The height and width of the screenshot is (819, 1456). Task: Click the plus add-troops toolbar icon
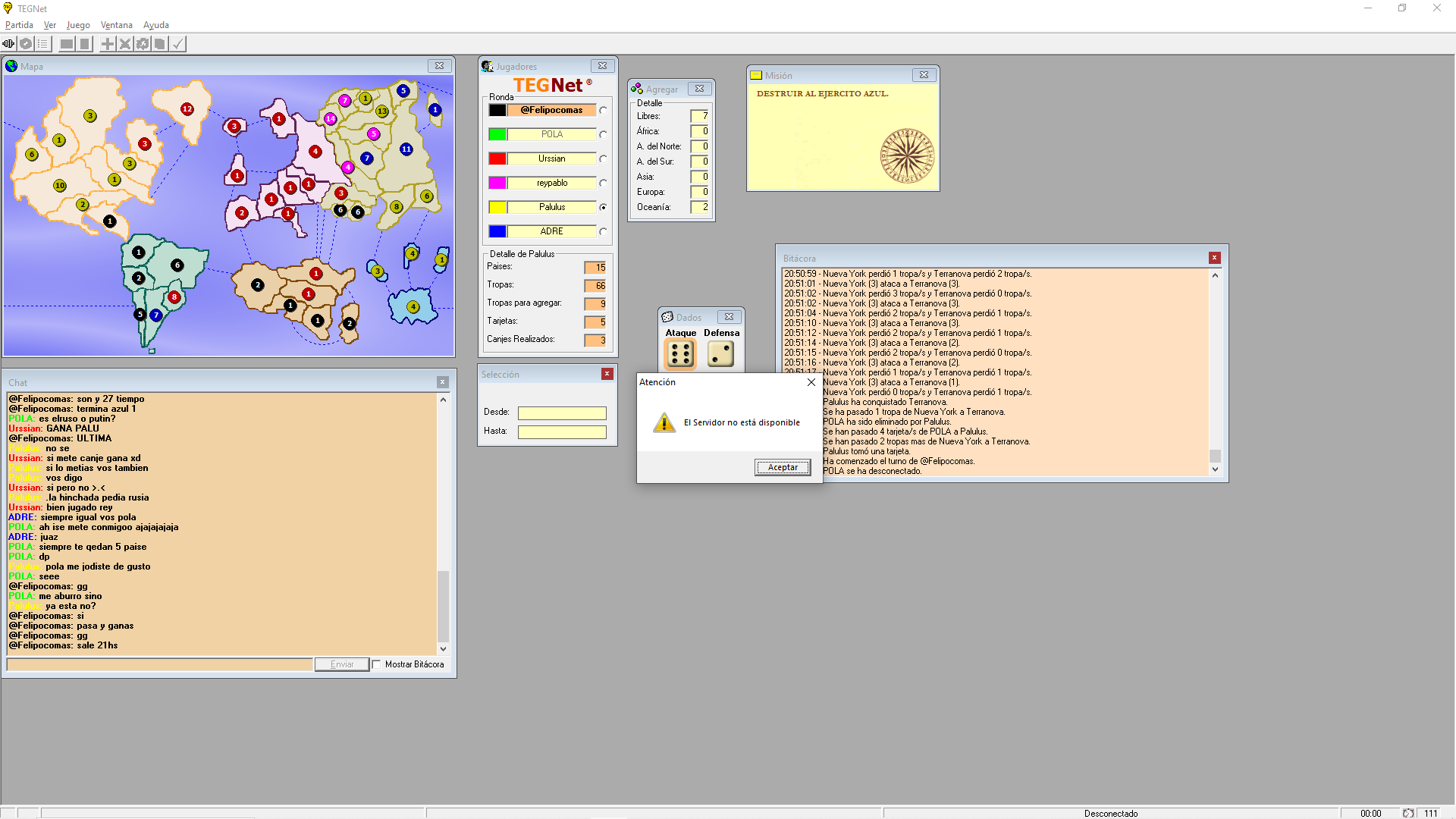click(x=108, y=44)
